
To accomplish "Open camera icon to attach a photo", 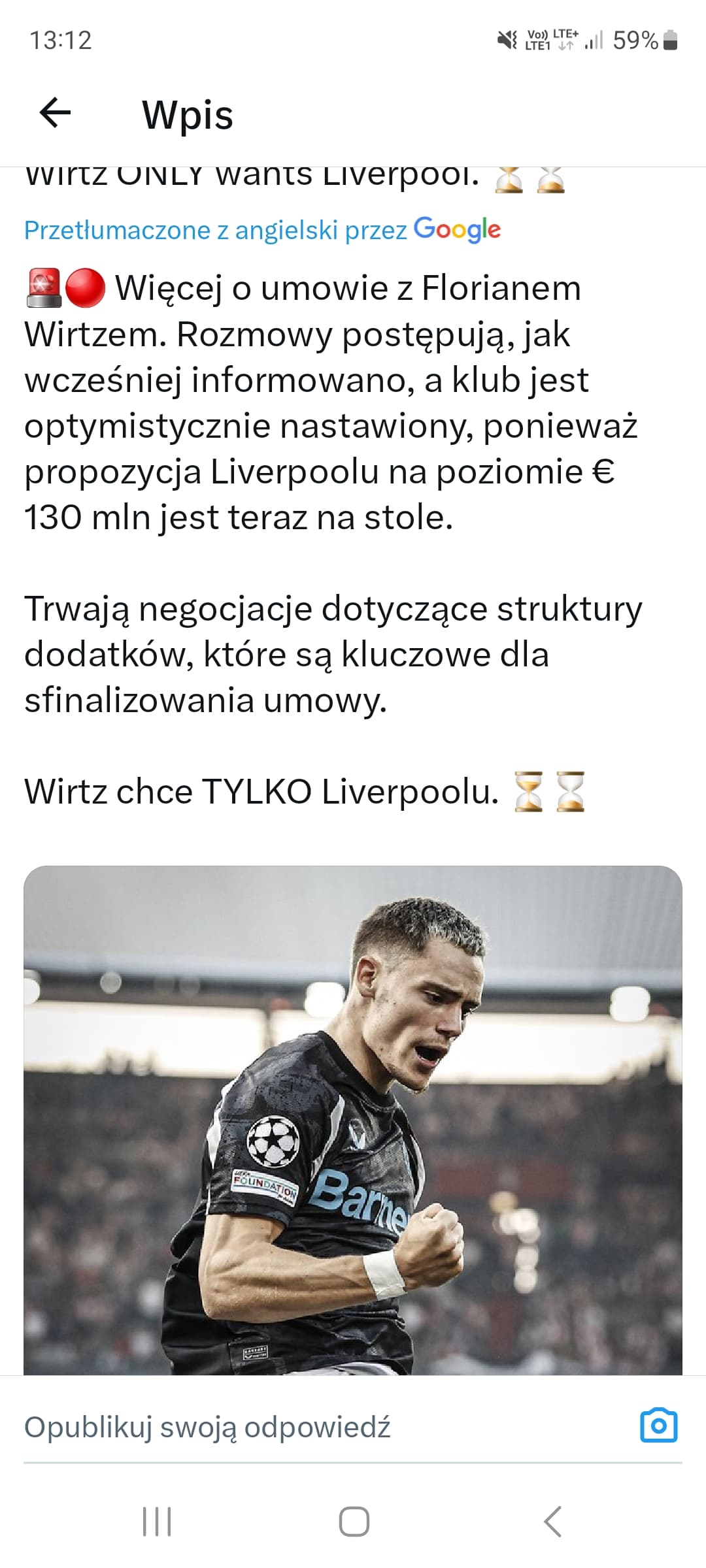I will (658, 1425).
